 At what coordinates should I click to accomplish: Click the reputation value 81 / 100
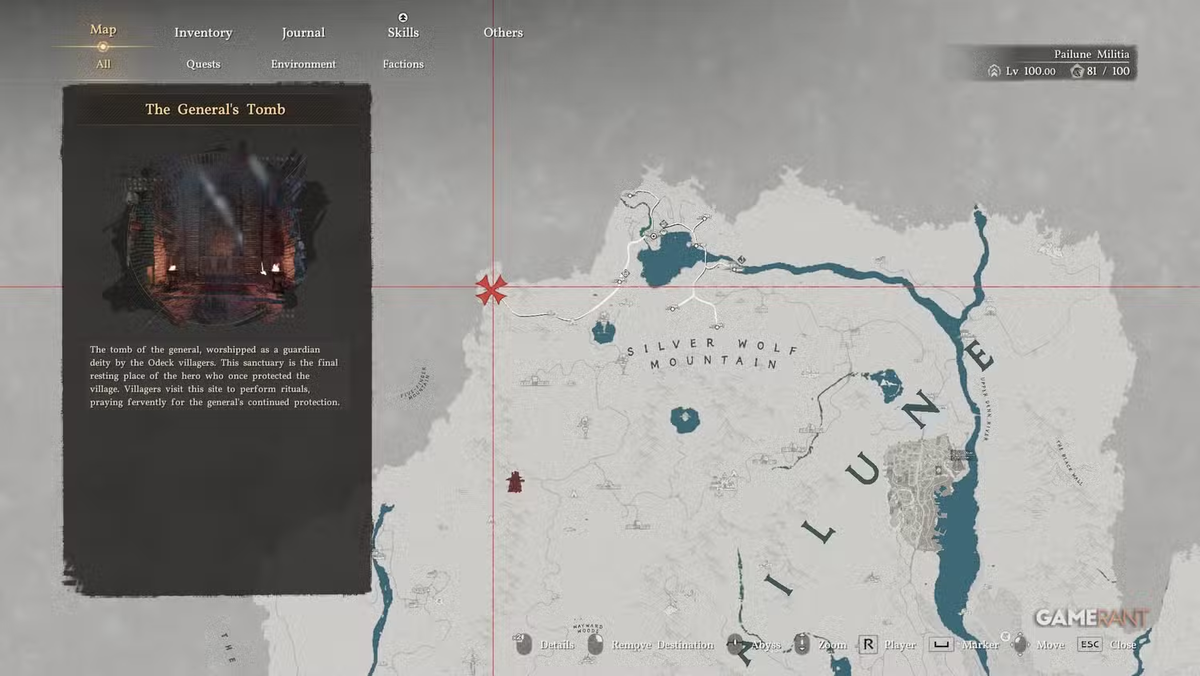(1108, 71)
